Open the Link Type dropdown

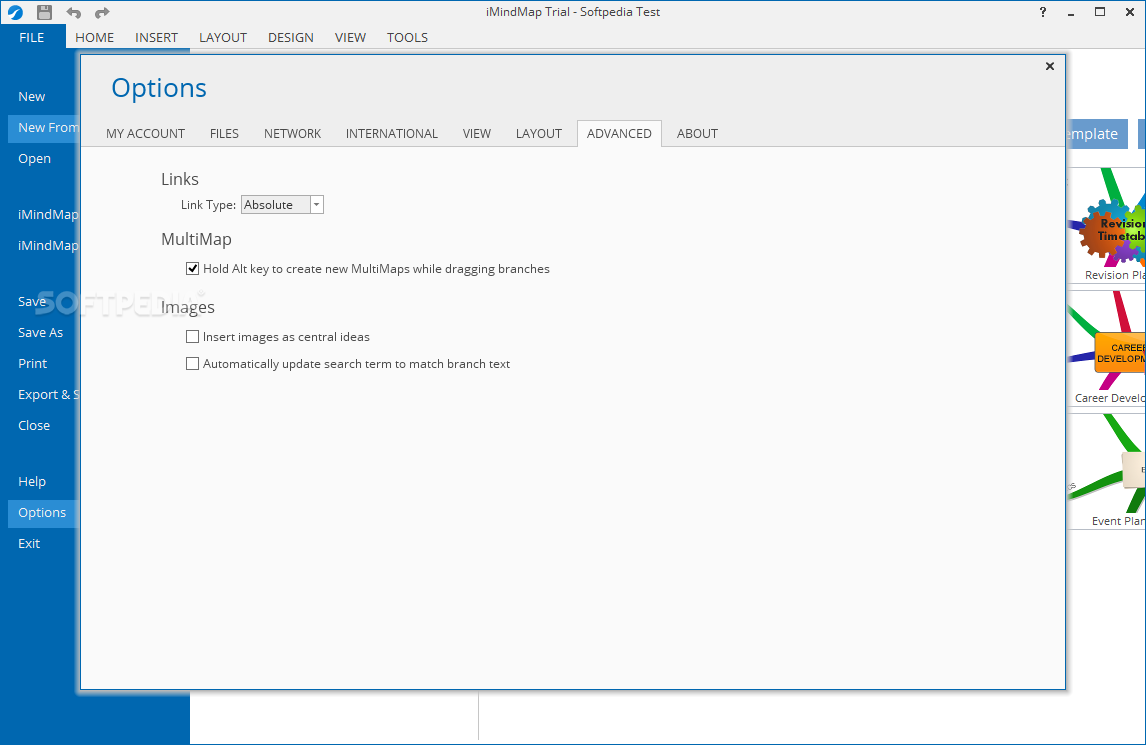click(x=316, y=205)
